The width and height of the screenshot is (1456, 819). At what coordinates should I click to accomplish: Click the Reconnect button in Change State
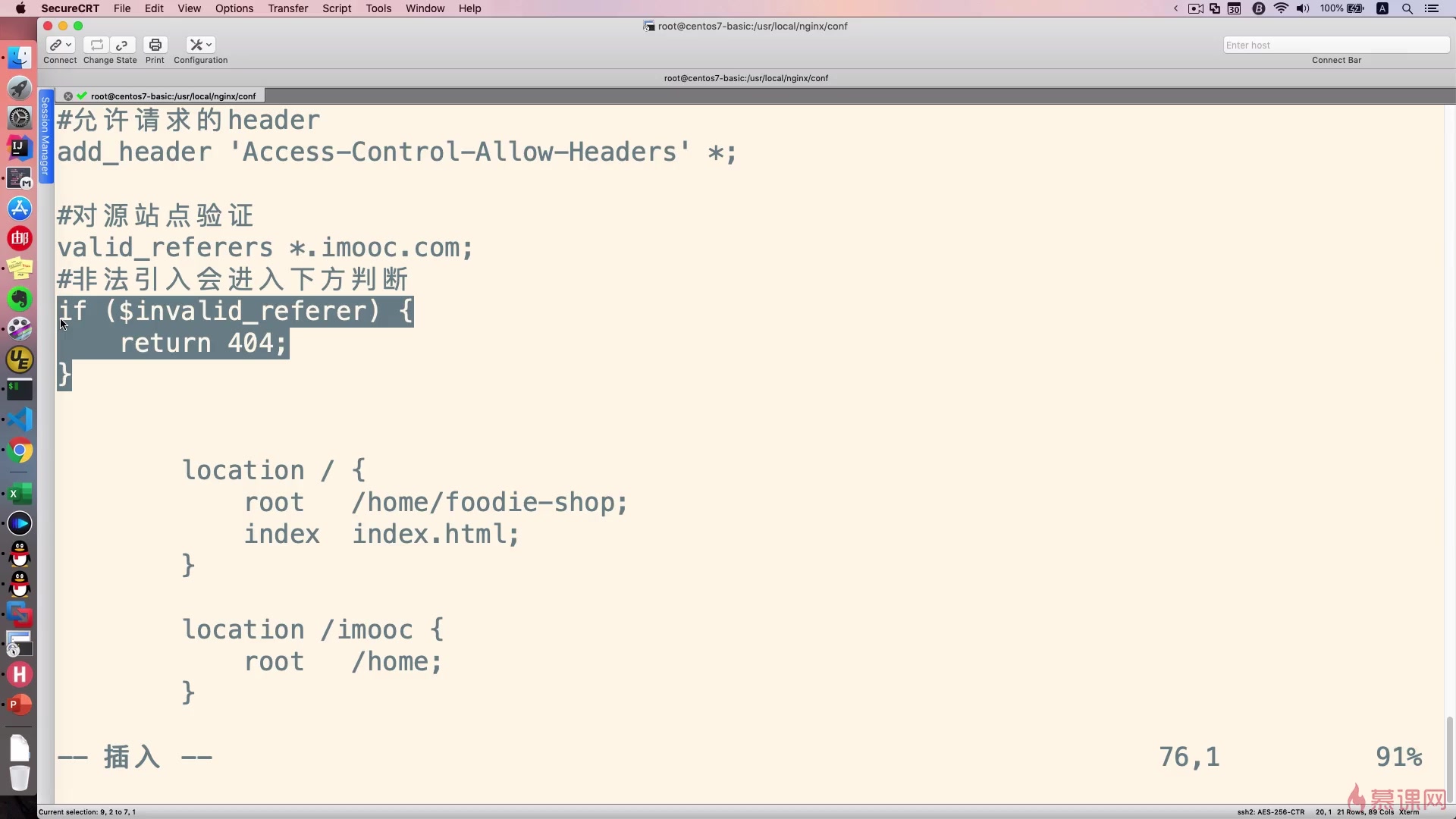click(96, 45)
